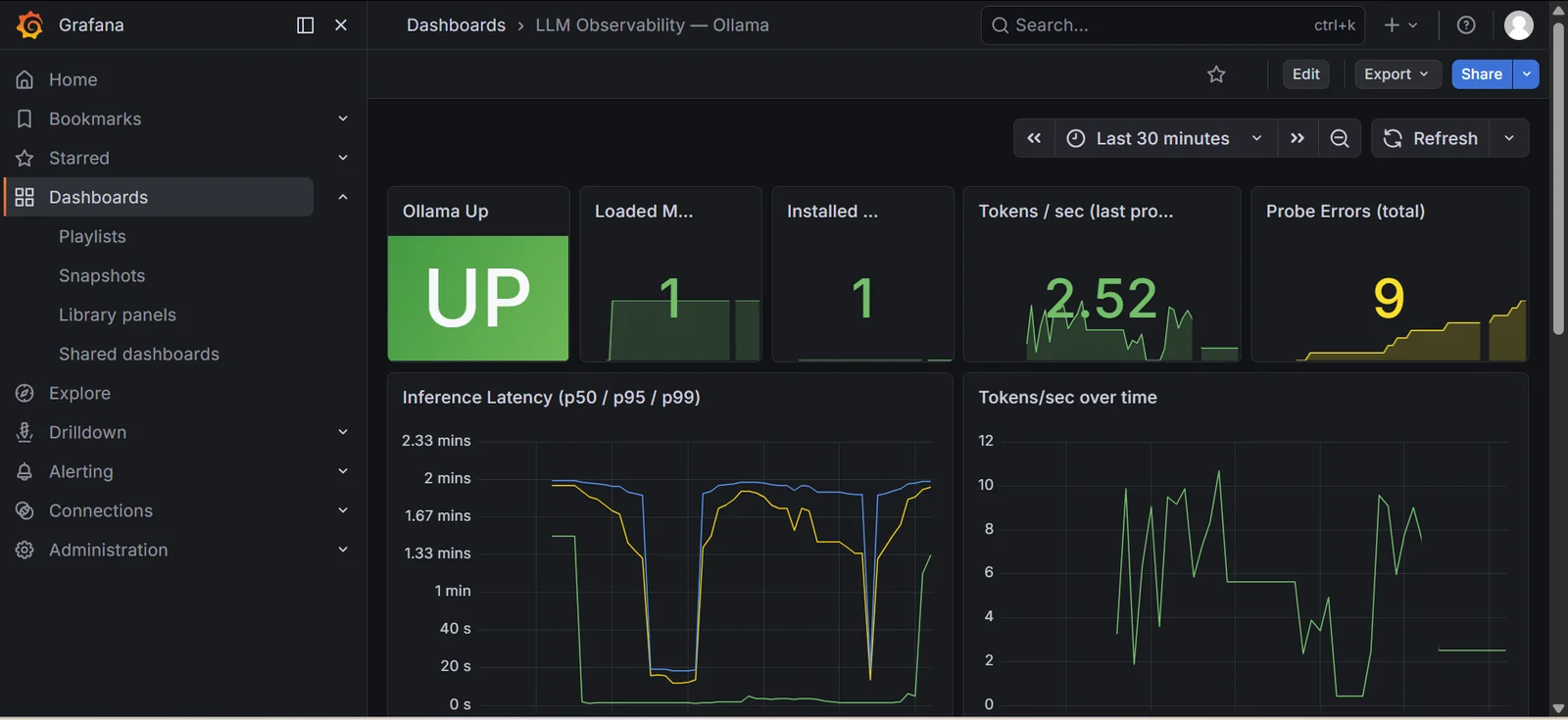Shift time range forward
1568x720 pixels.
[1298, 138]
